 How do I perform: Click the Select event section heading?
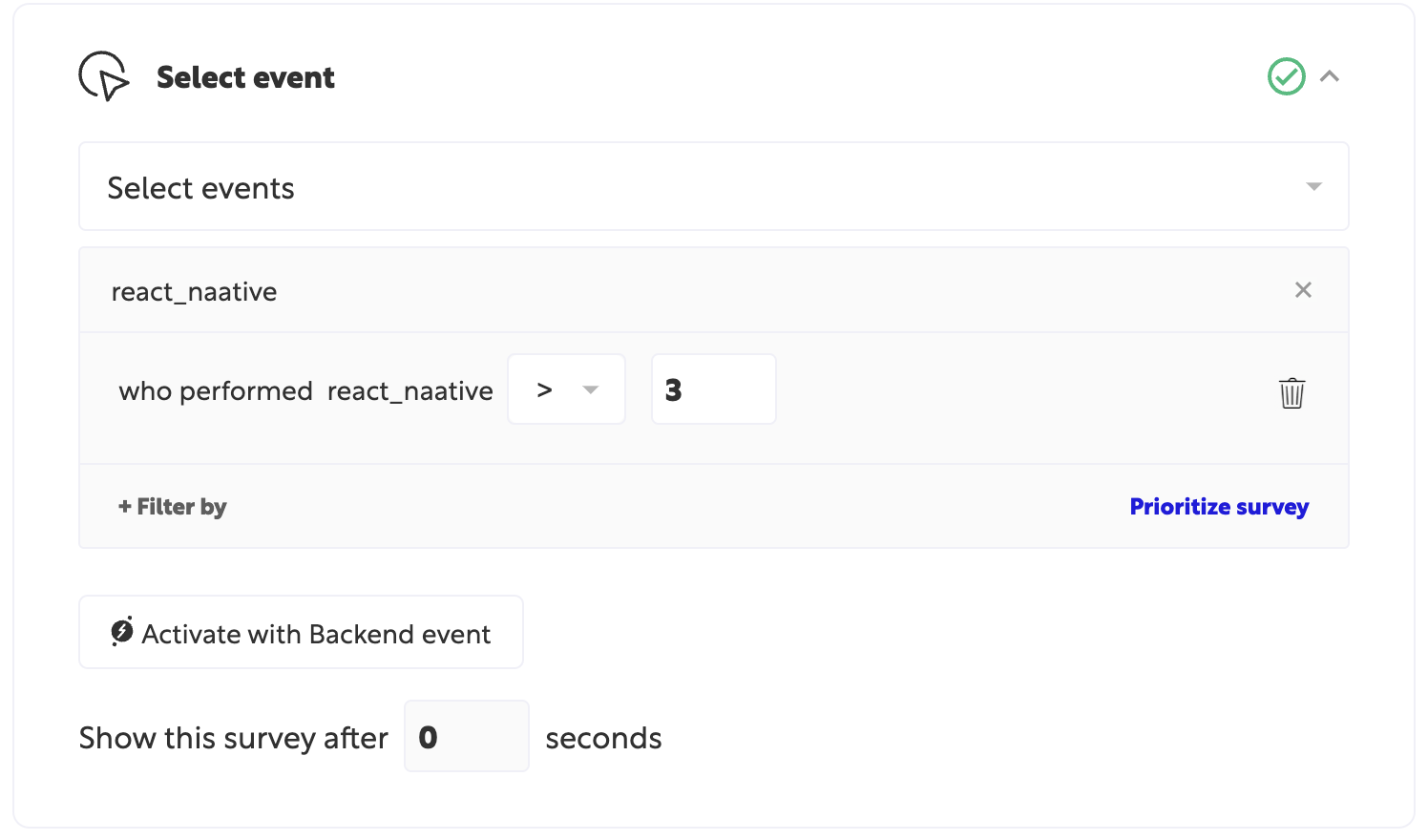point(245,77)
